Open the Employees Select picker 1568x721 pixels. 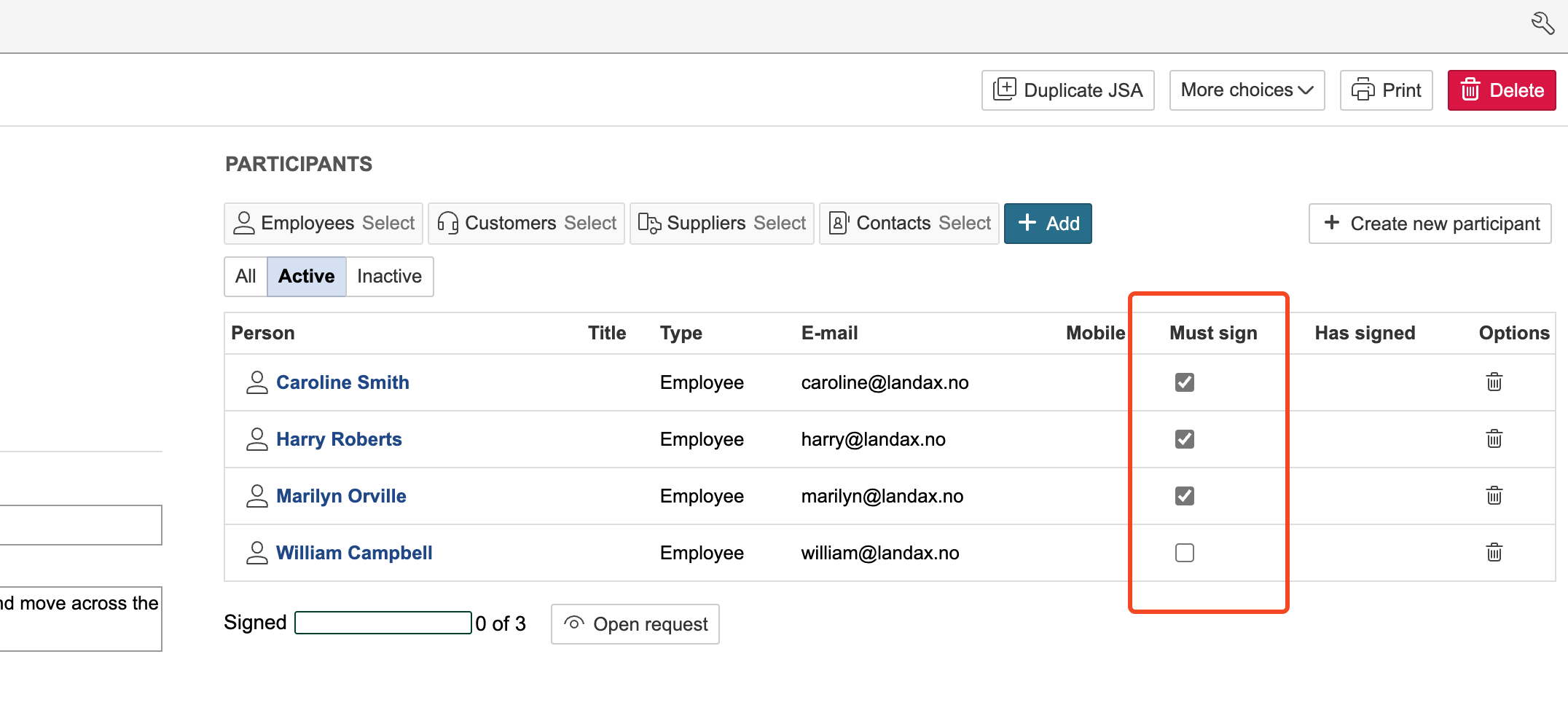point(324,224)
